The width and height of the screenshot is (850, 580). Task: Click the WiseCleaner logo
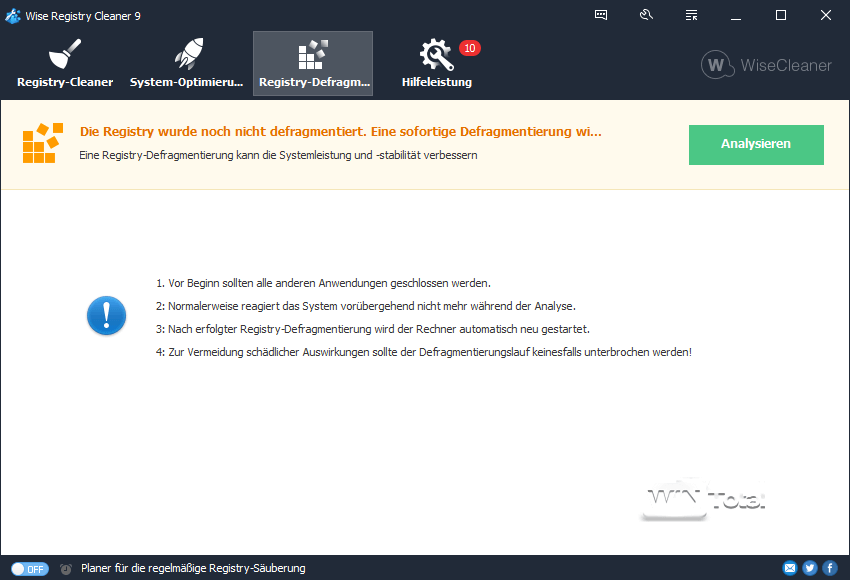766,65
